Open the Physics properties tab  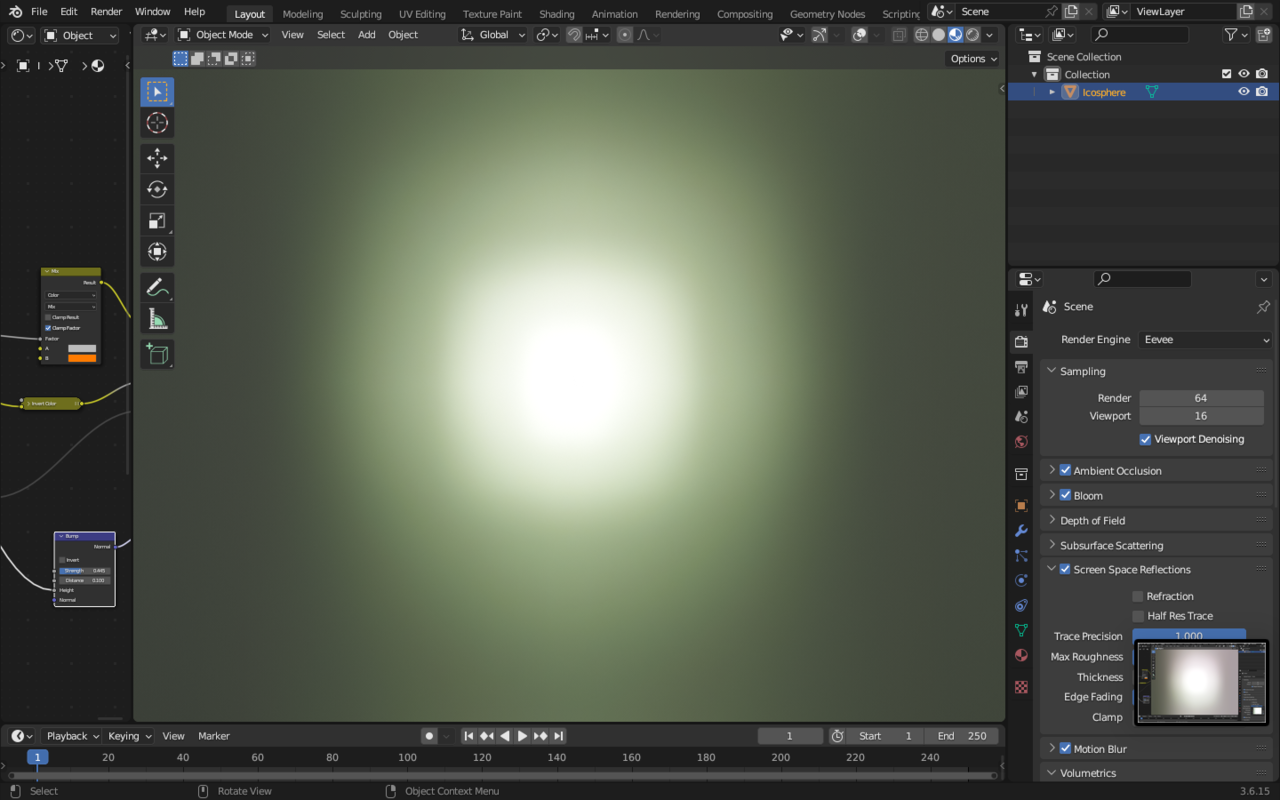pyautogui.click(x=1021, y=580)
